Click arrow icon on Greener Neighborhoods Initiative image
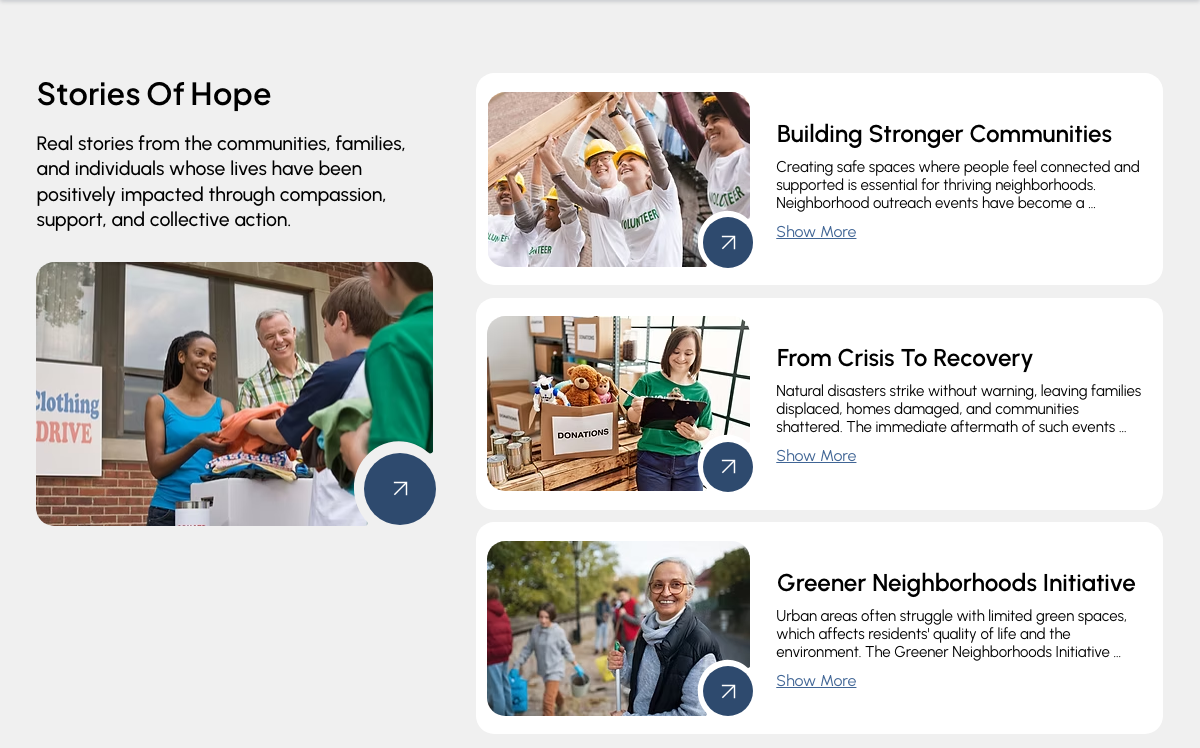The height and width of the screenshot is (748, 1200). 728,691
